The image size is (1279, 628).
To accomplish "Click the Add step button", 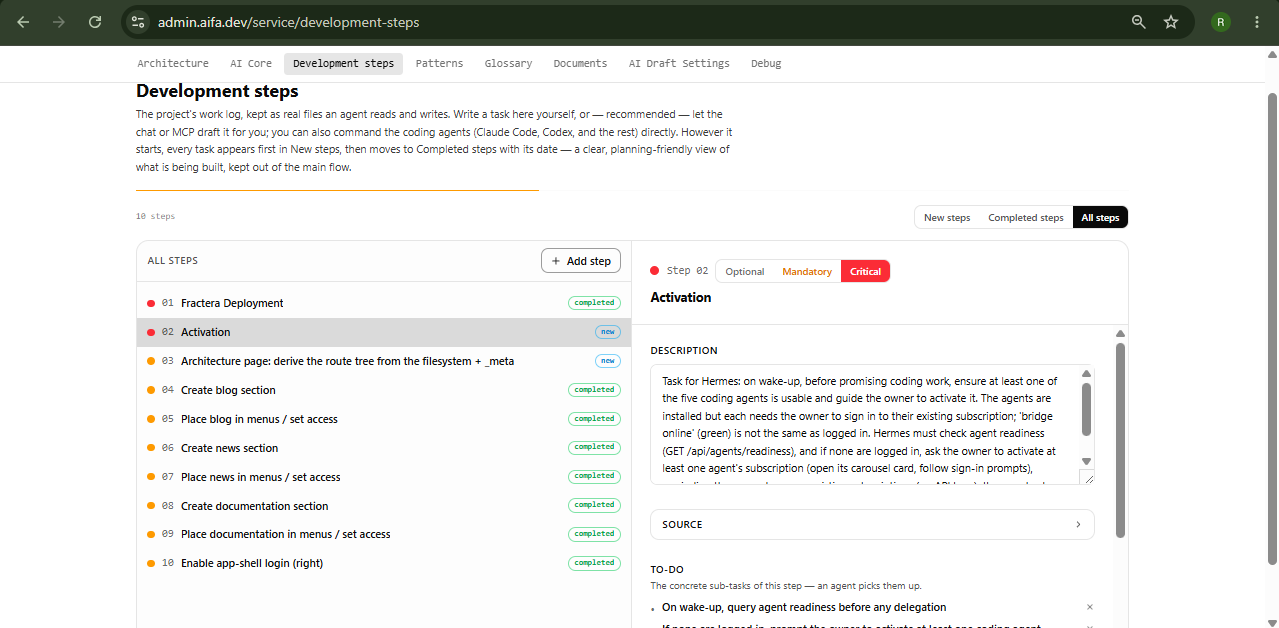I will pyautogui.click(x=581, y=261).
